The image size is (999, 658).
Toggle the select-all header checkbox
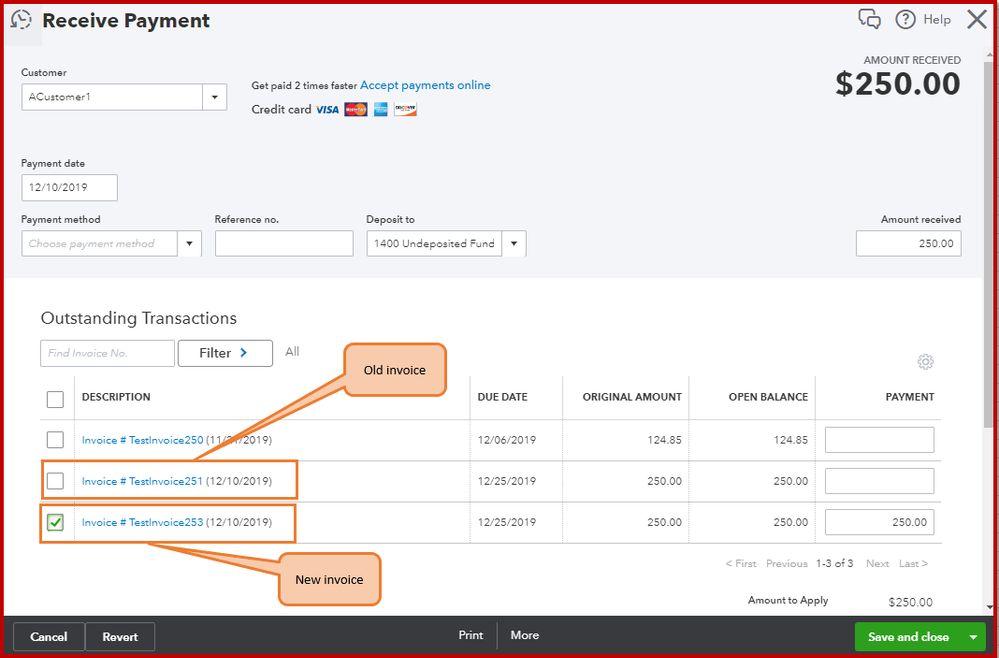point(55,399)
